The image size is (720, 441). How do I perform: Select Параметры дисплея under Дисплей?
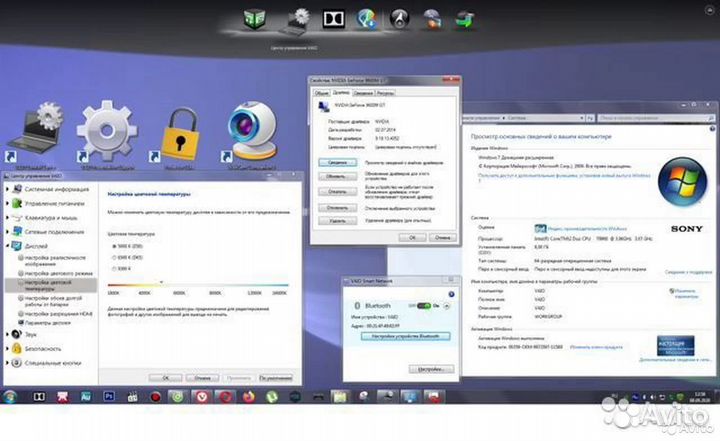tap(48, 322)
